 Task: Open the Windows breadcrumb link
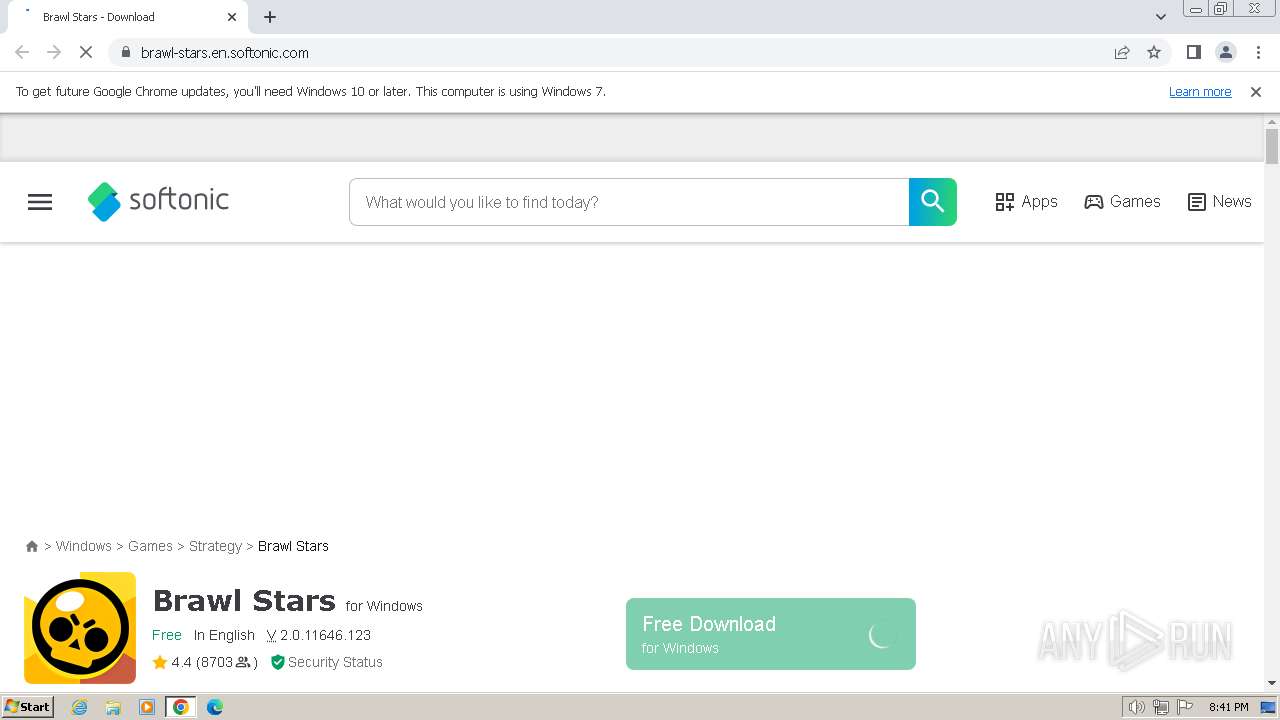pos(83,546)
